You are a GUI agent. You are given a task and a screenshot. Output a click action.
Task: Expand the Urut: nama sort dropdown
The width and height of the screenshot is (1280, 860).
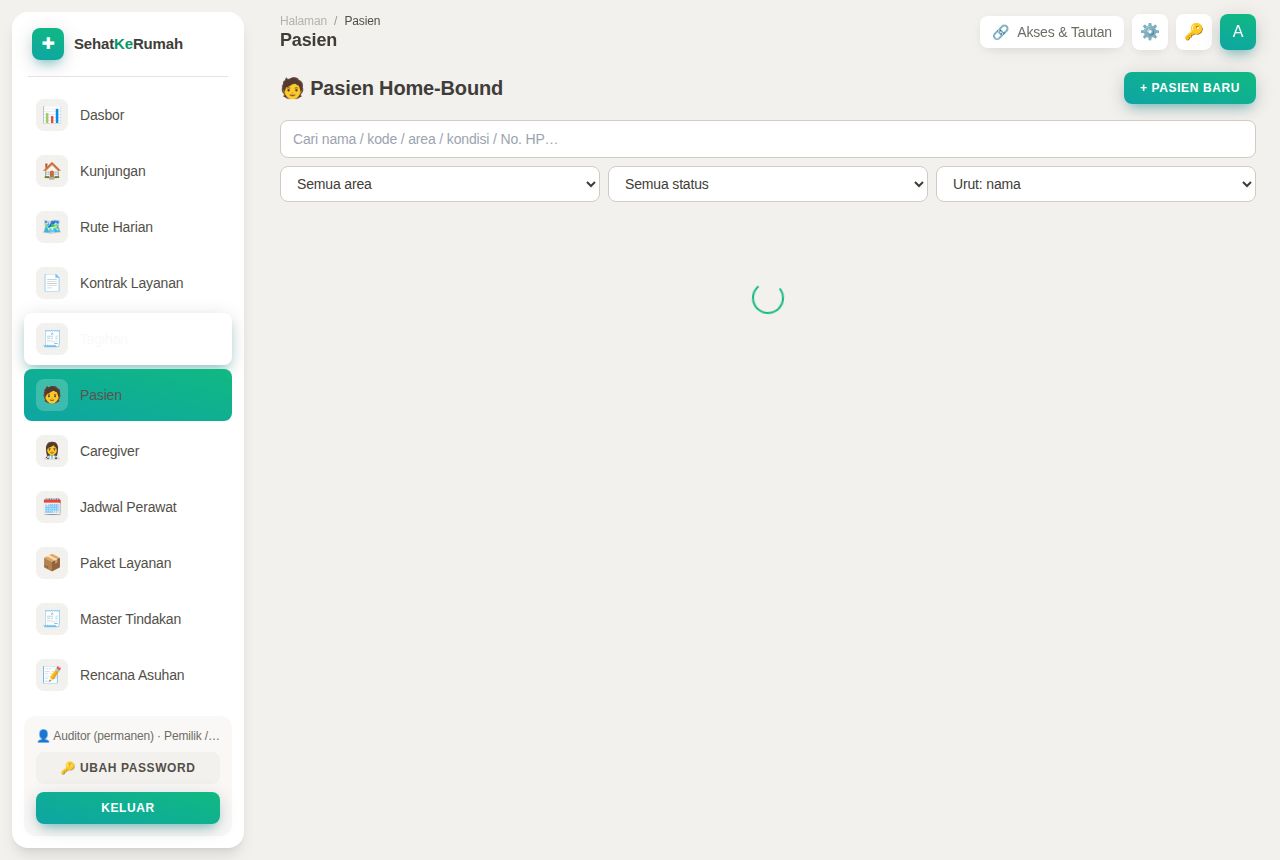tap(1096, 184)
